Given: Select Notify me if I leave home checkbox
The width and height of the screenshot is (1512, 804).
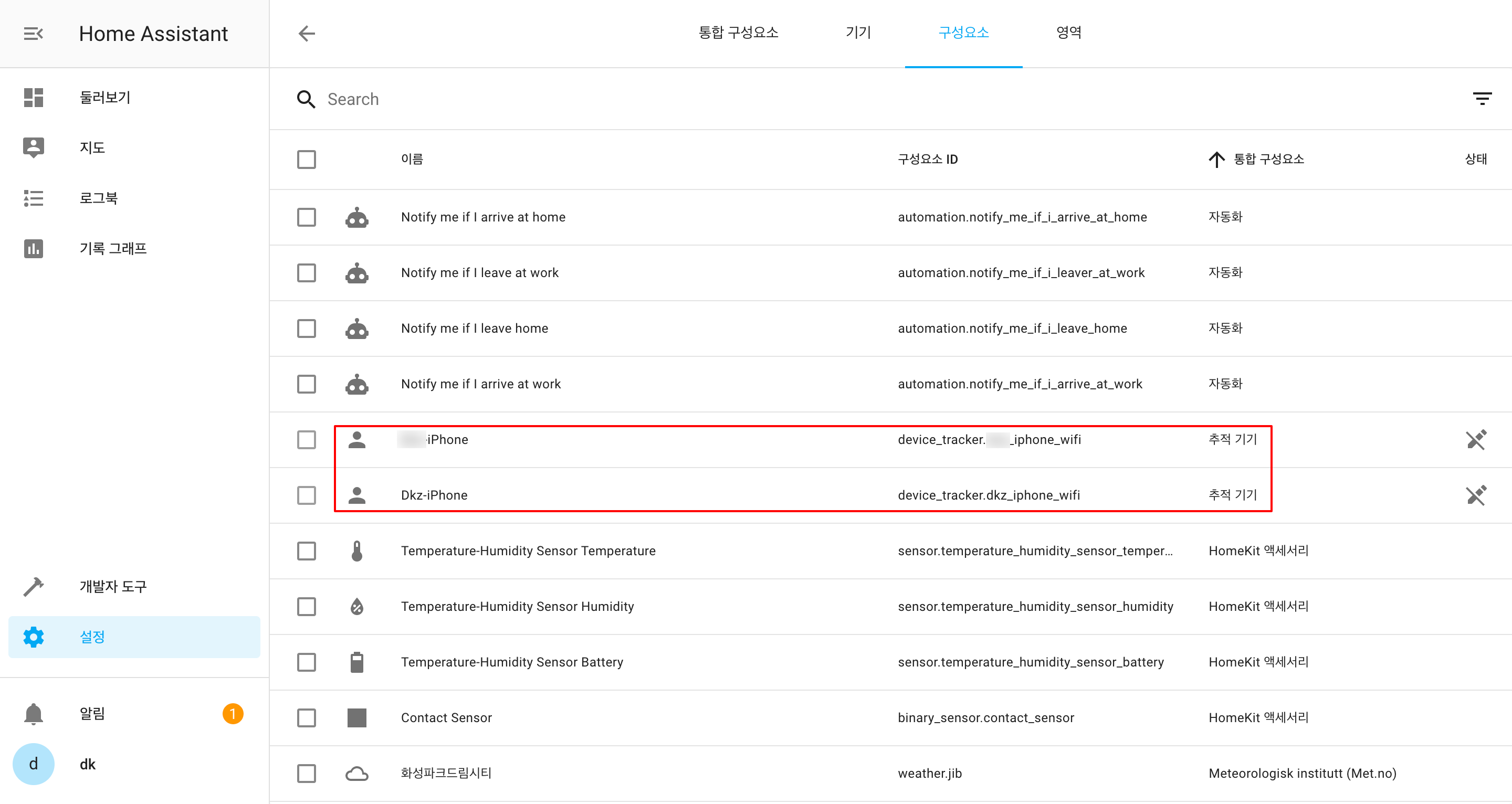Looking at the screenshot, I should 307,328.
